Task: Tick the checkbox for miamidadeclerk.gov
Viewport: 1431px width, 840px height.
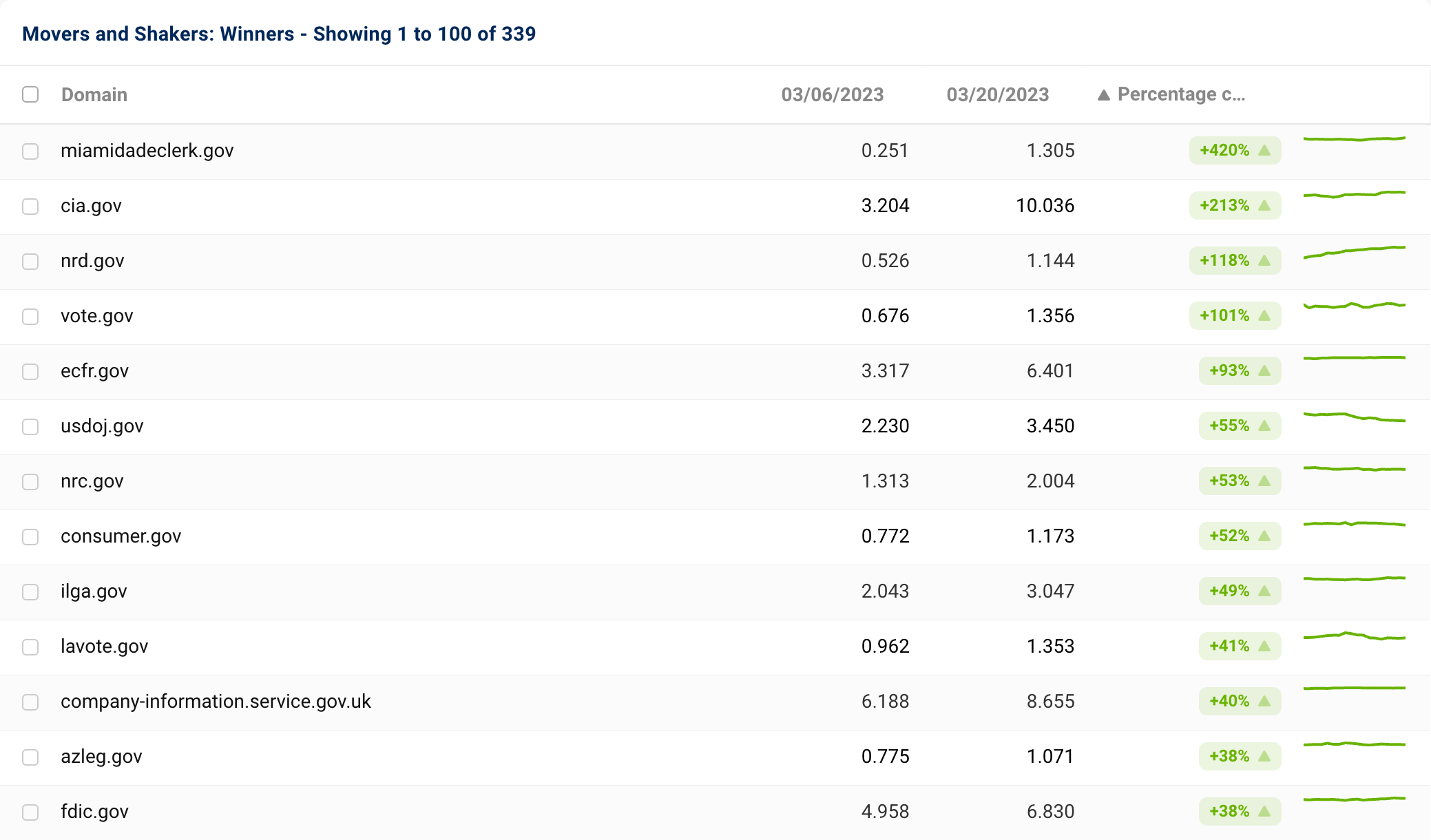Action: 30,151
